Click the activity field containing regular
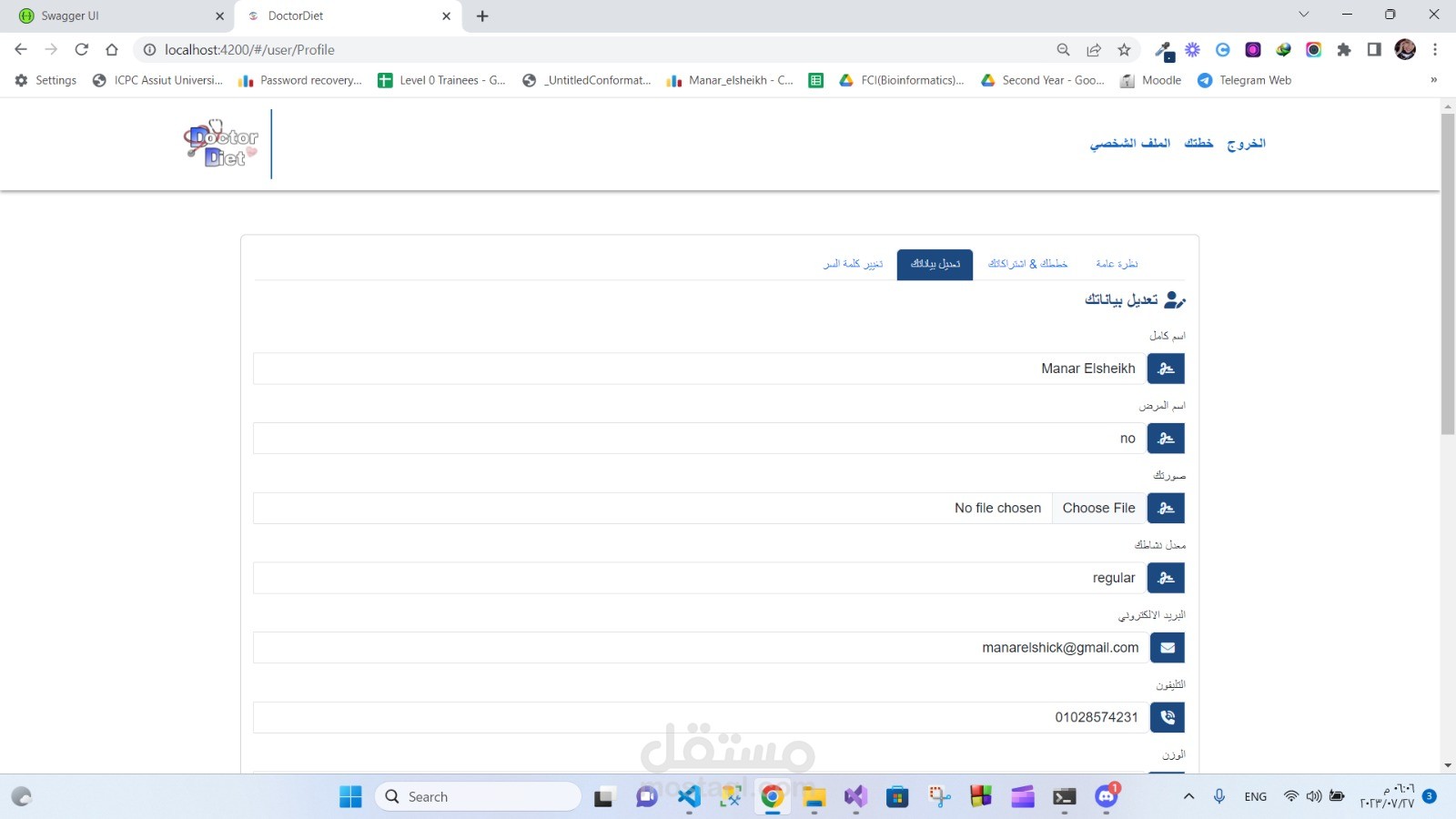 coord(699,578)
